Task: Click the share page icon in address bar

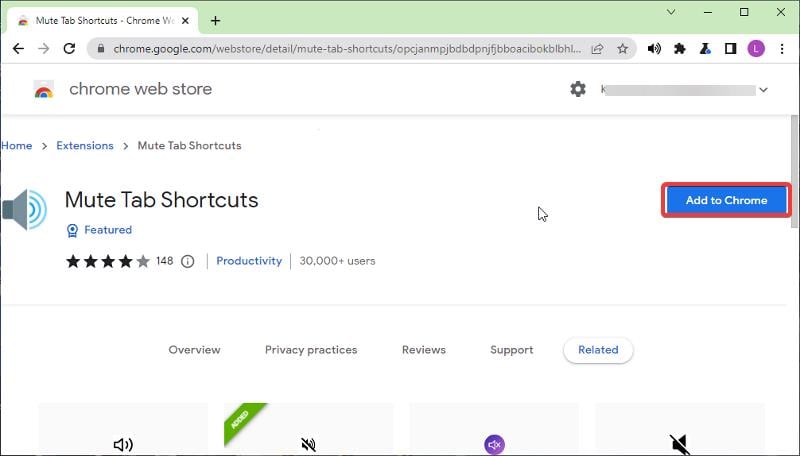Action: tap(597, 49)
